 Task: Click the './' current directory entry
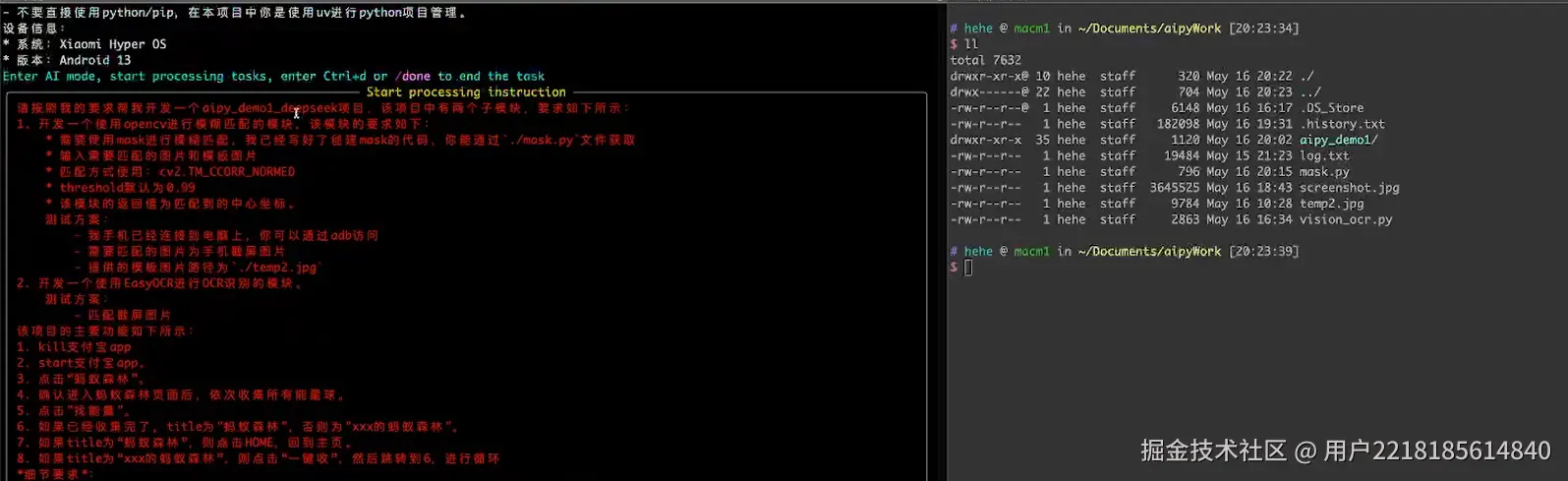point(1307,76)
